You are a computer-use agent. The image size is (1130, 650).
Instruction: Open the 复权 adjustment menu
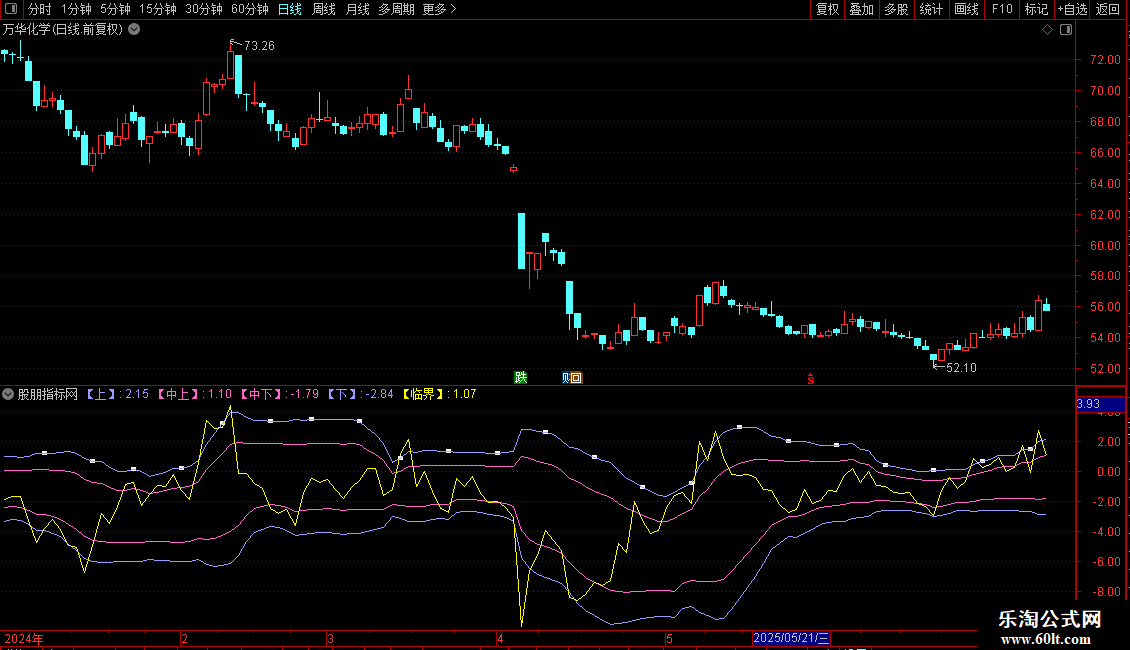click(827, 9)
